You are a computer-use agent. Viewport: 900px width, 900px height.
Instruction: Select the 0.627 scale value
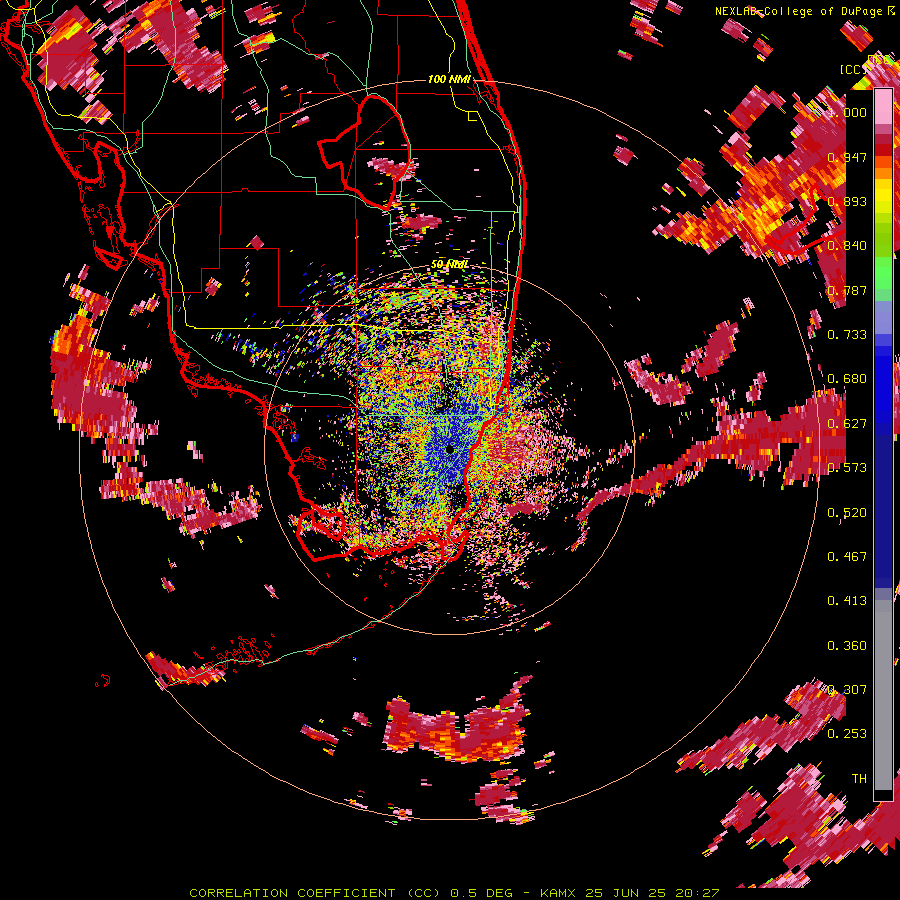847,423
